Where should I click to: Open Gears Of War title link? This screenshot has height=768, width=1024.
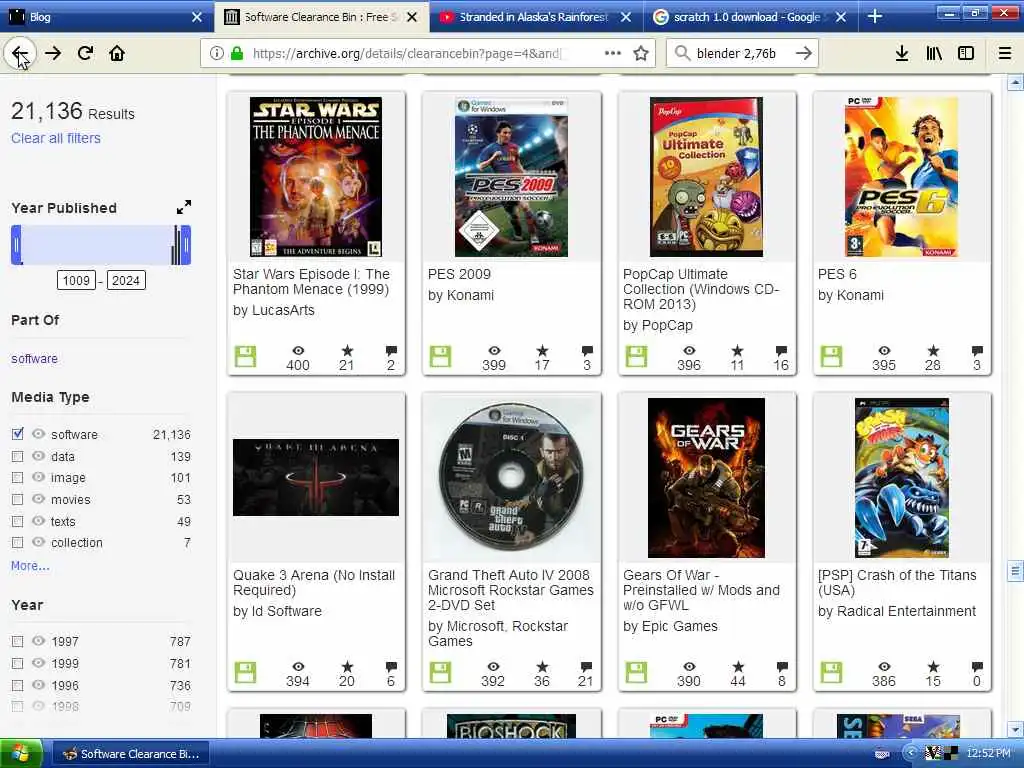click(x=701, y=590)
